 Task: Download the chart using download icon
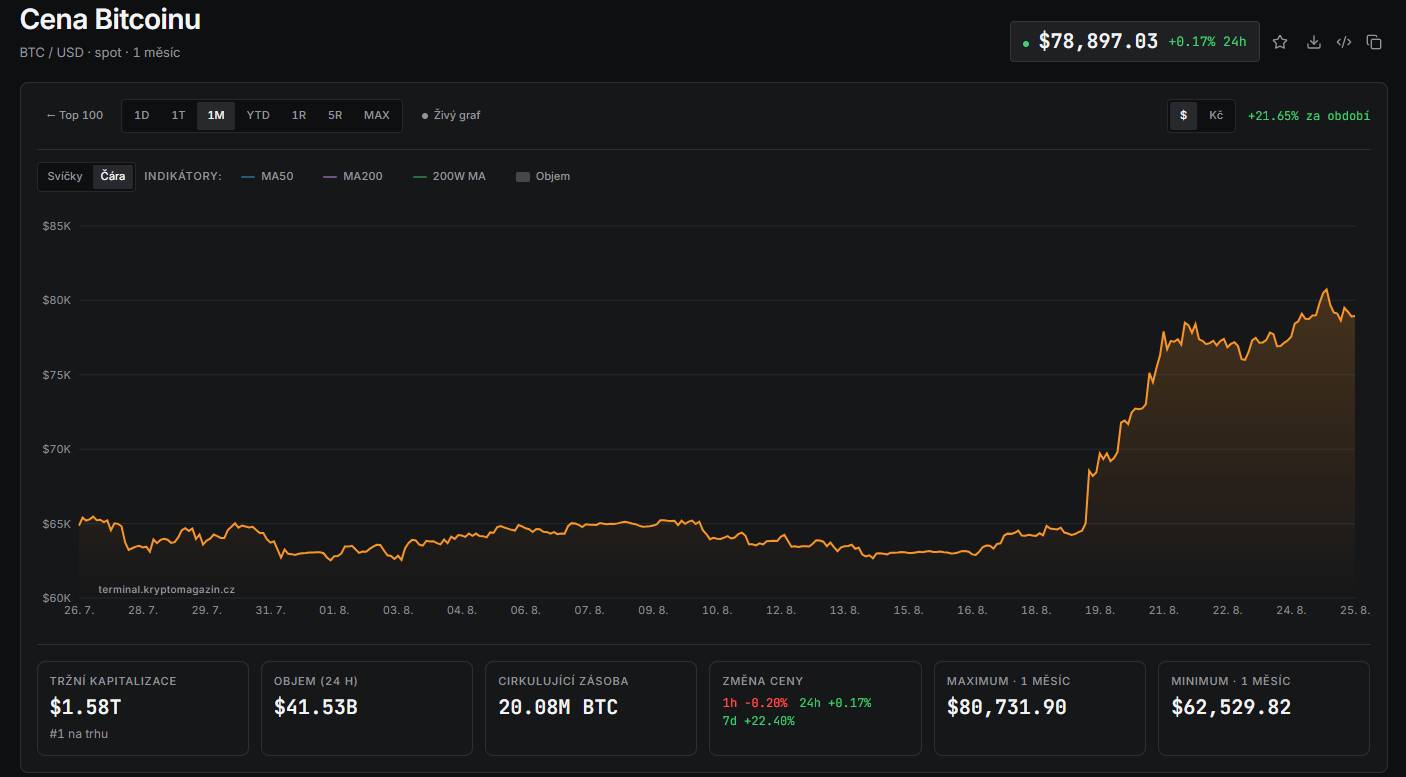coord(1314,42)
